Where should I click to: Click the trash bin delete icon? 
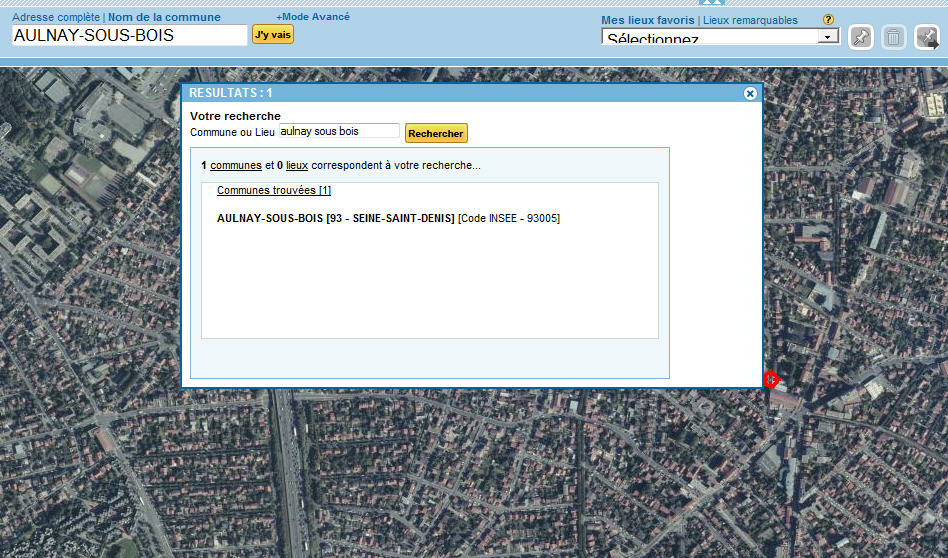894,38
